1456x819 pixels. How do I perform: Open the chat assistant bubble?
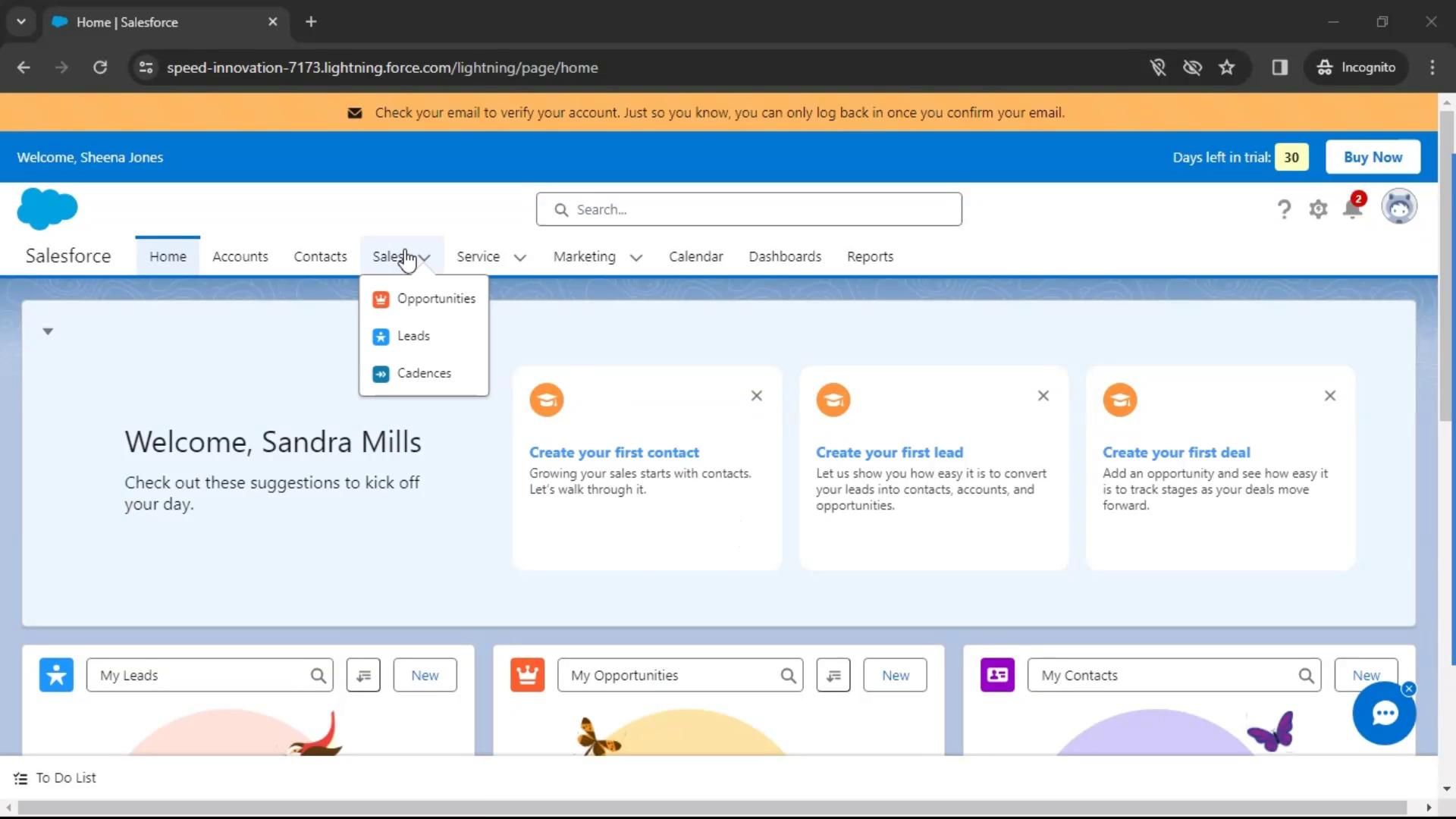point(1384,714)
